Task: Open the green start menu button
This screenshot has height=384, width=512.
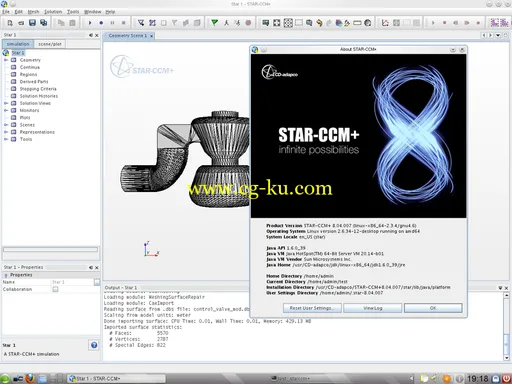Action: point(5,379)
